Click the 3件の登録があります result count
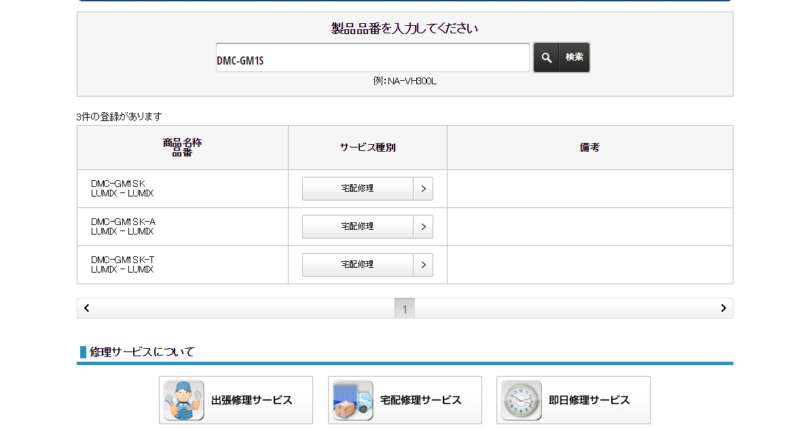800x429 pixels. [x=119, y=117]
